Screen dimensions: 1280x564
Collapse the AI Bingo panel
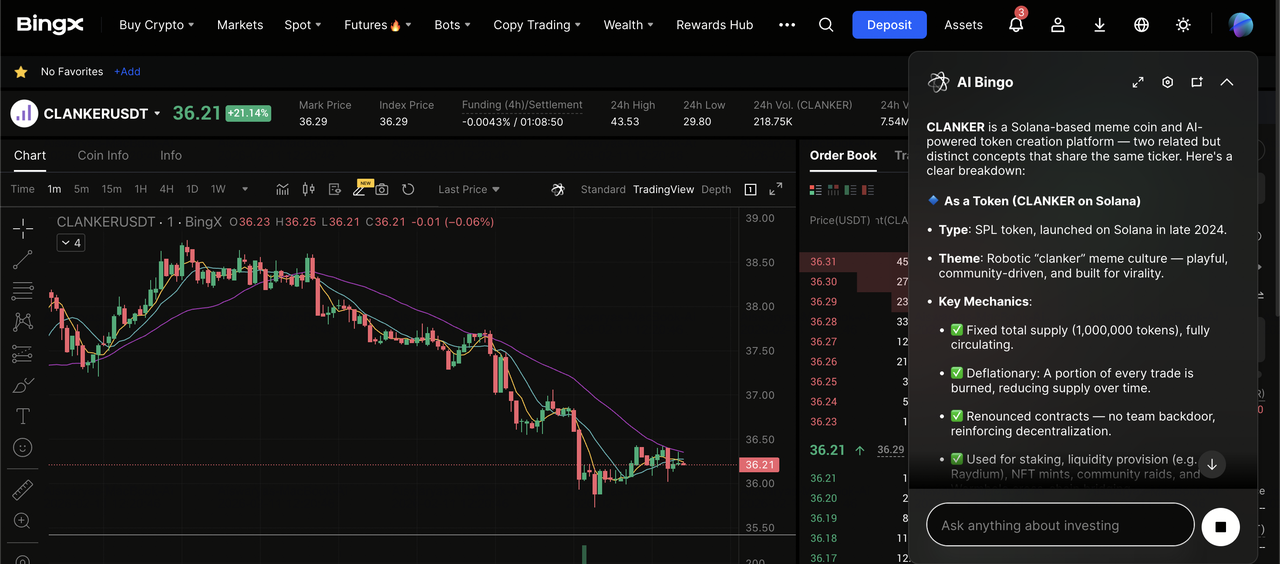tap(1227, 82)
